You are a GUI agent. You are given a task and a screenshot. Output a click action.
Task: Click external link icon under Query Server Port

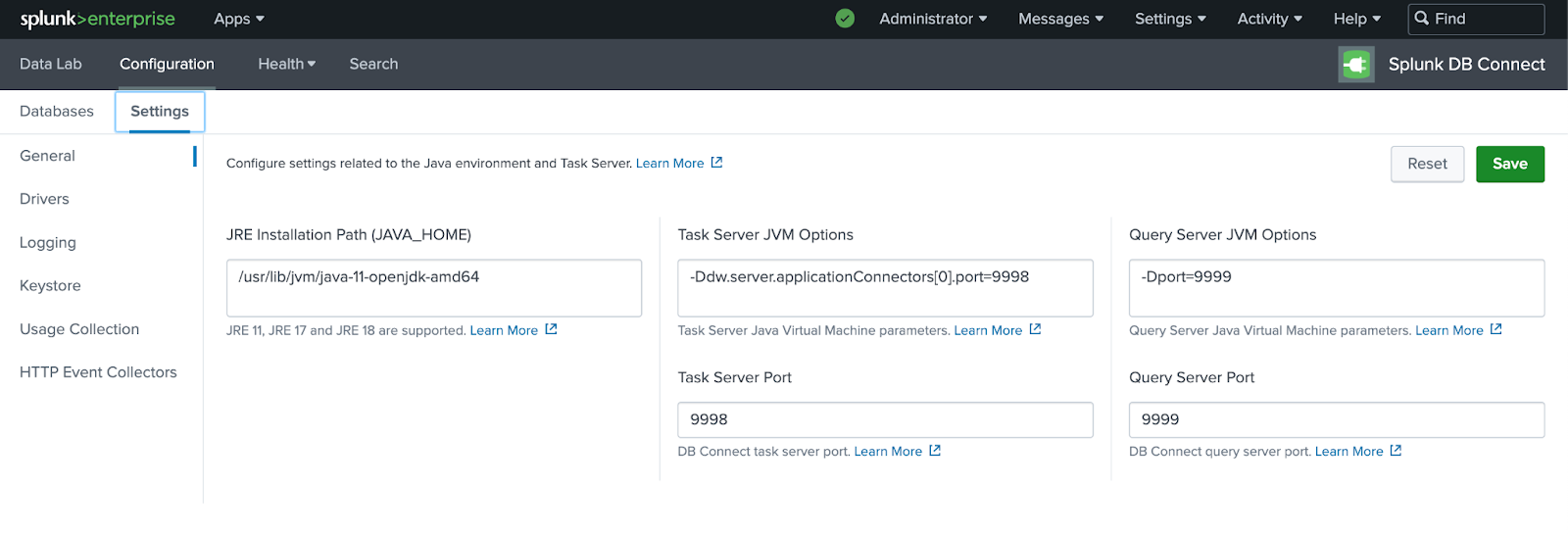1396,451
